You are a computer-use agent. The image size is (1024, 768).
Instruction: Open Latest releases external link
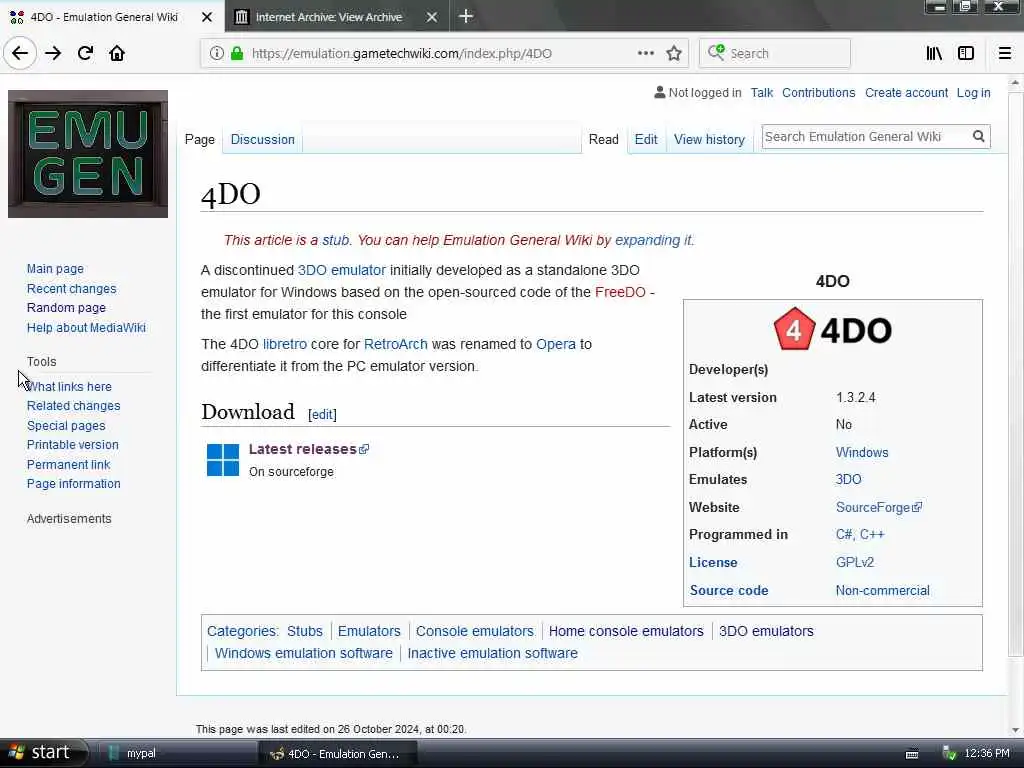point(308,449)
